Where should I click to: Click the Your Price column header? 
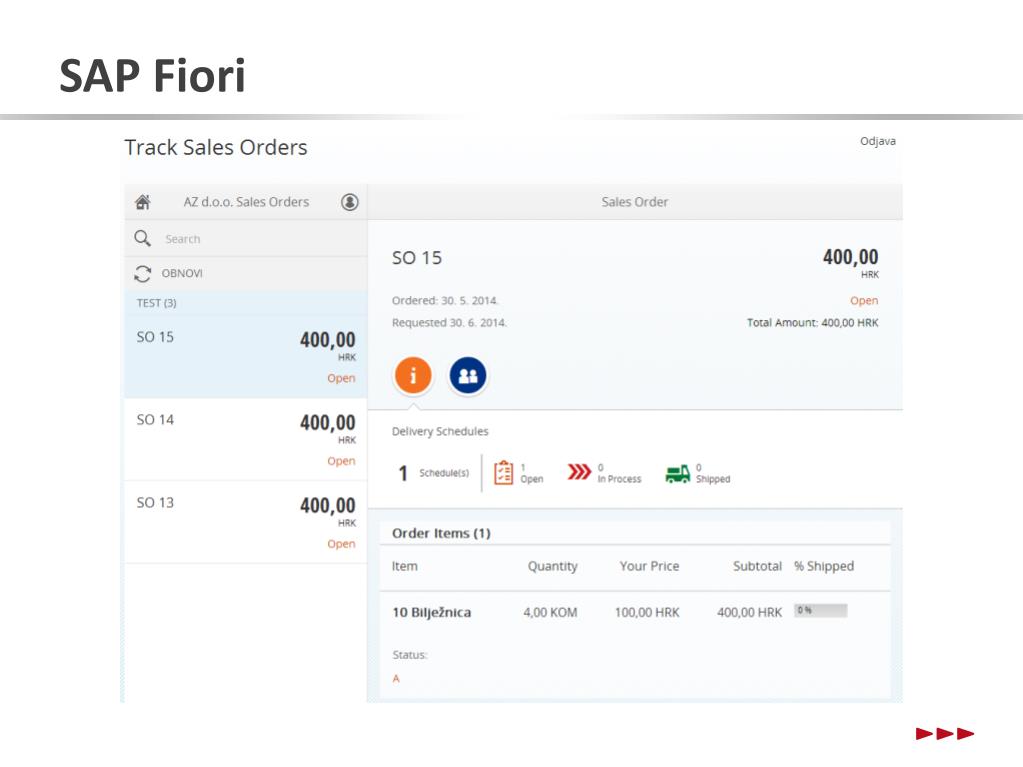(x=649, y=566)
